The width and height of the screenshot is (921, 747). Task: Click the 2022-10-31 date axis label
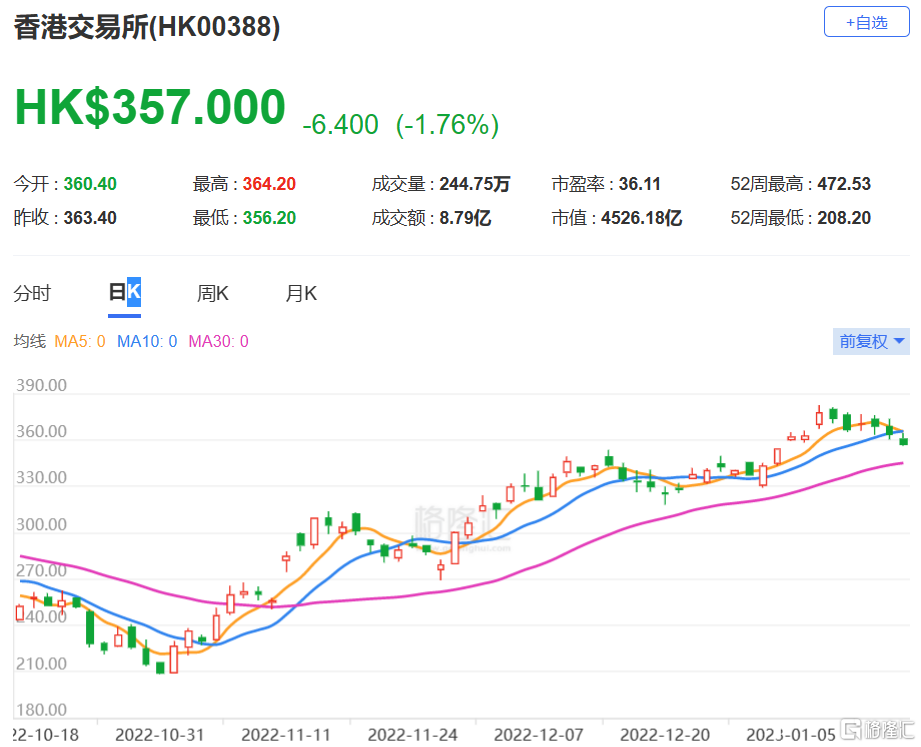coord(160,735)
